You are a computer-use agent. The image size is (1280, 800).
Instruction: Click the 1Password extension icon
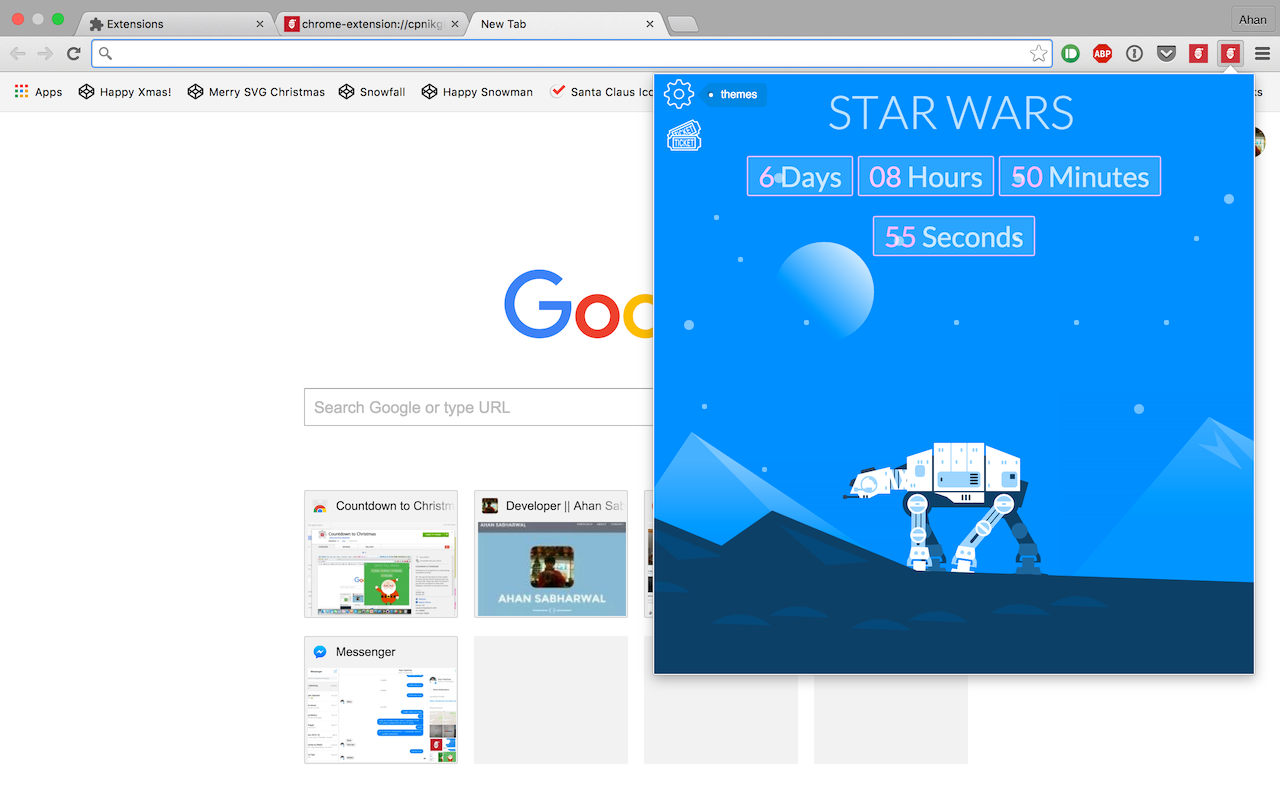1135,54
